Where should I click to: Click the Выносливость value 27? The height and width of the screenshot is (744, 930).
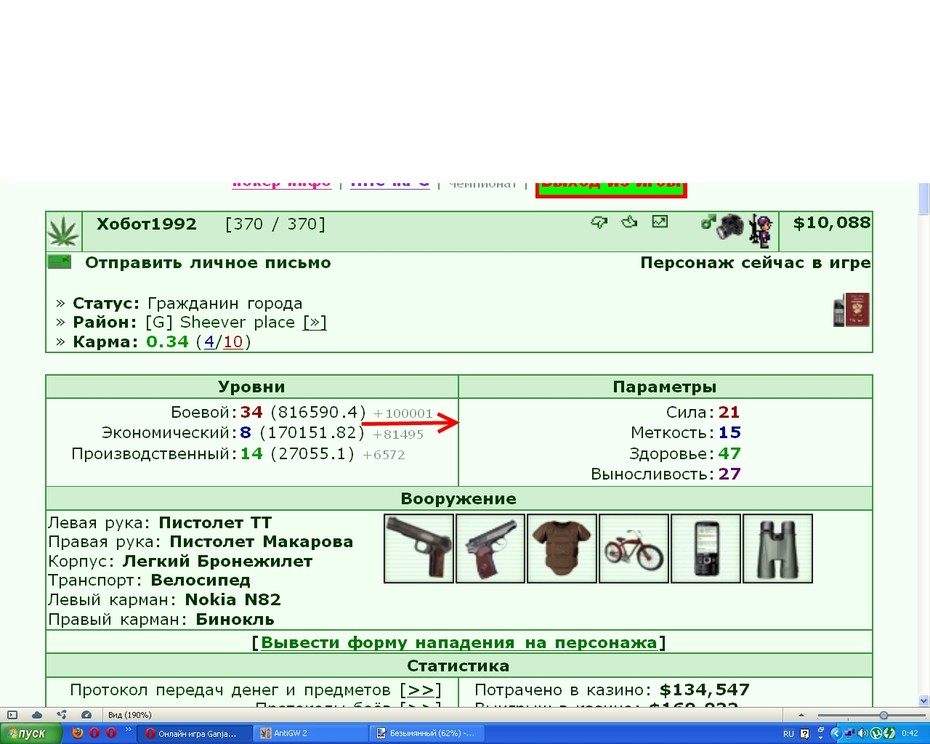click(x=730, y=474)
